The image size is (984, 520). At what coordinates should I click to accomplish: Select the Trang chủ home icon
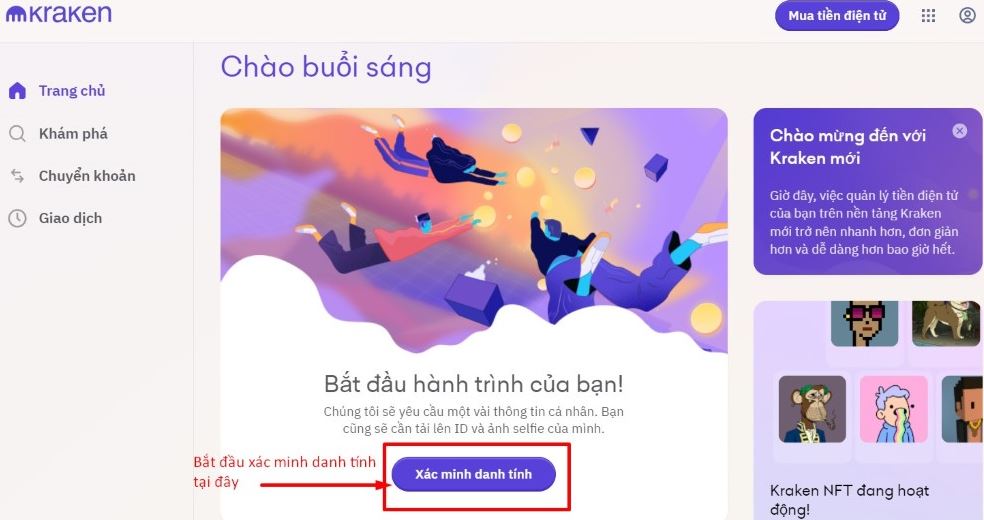tap(17, 91)
